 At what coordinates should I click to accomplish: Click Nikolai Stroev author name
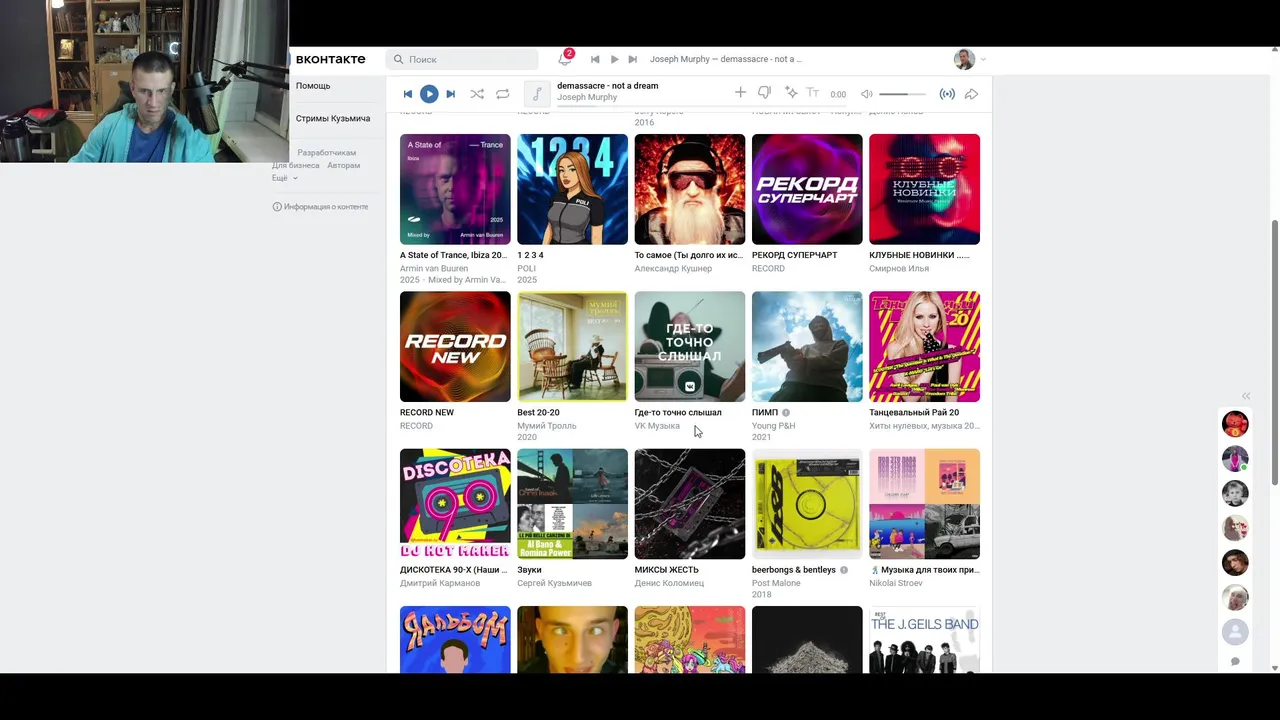click(896, 583)
